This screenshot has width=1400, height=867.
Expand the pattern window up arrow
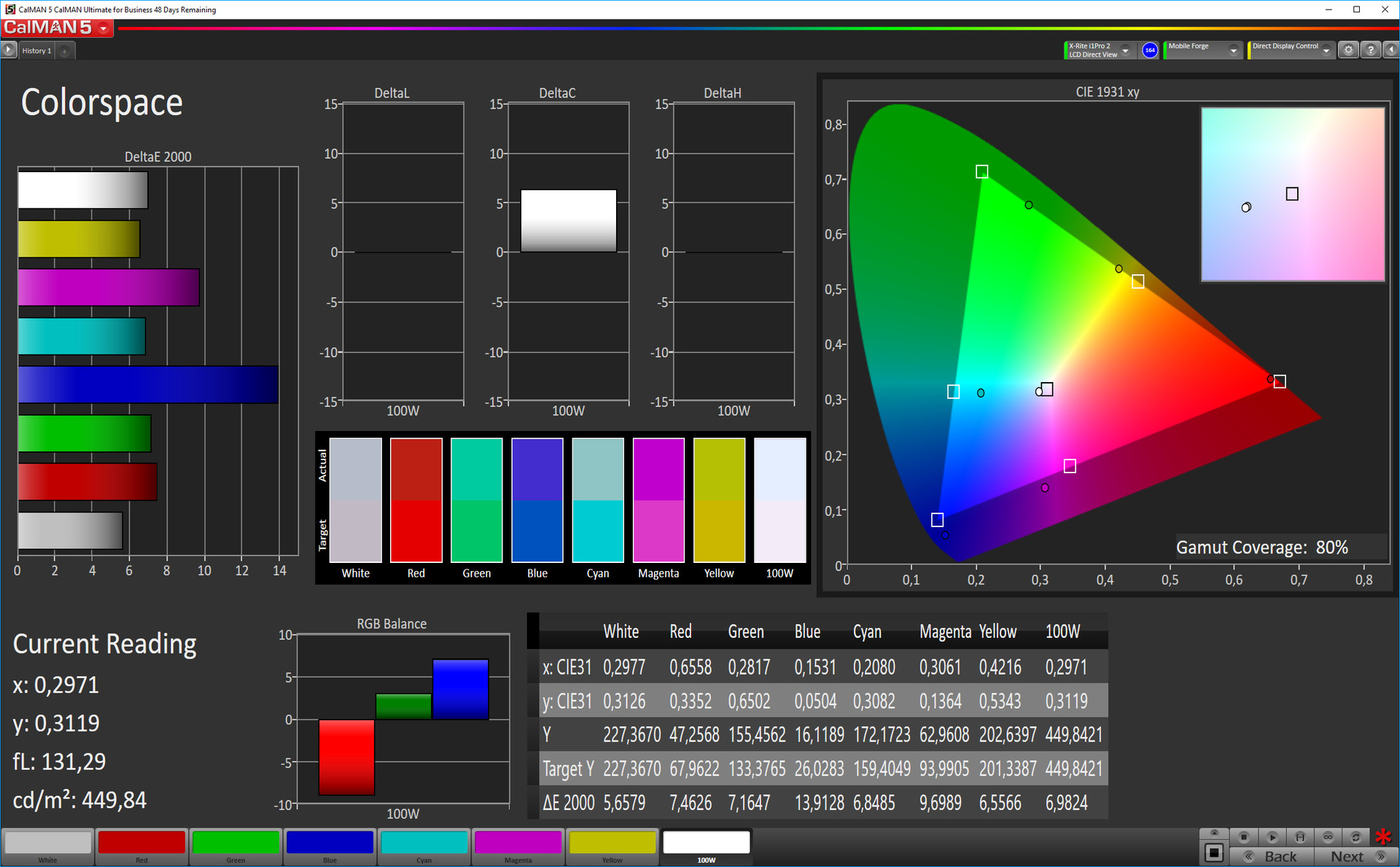coord(1214,833)
